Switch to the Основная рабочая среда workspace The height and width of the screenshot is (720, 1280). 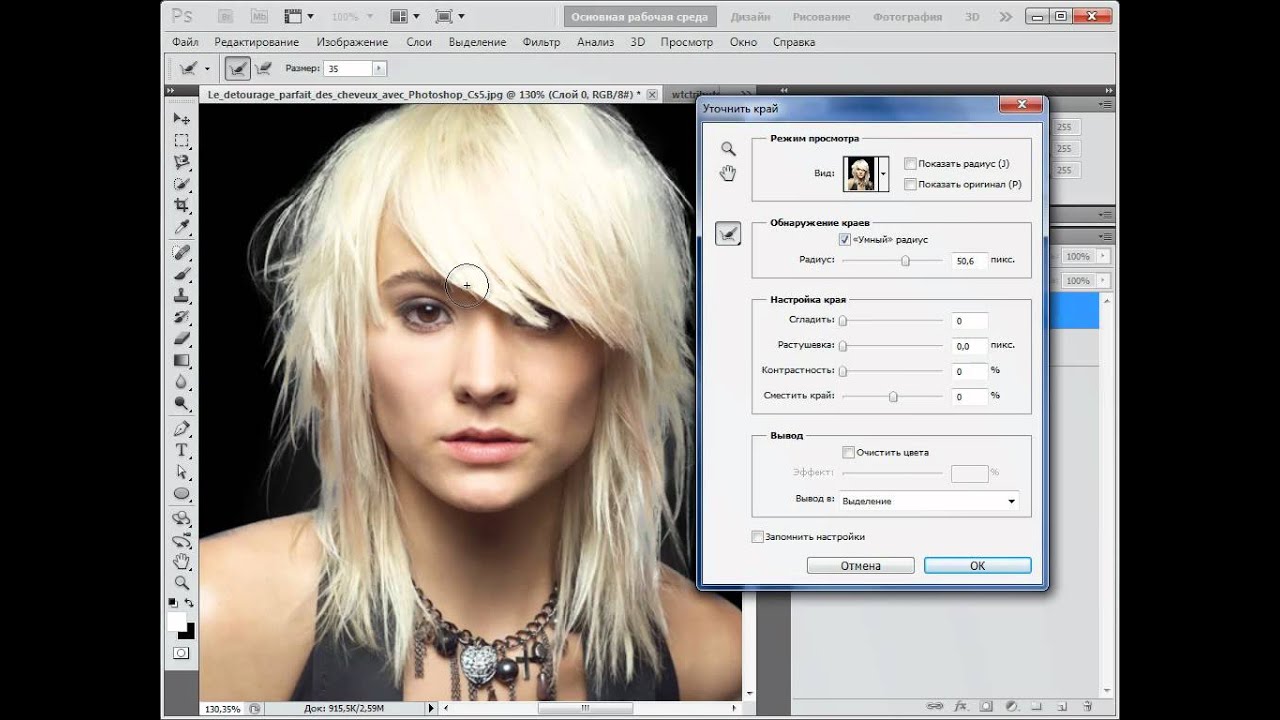(x=638, y=17)
